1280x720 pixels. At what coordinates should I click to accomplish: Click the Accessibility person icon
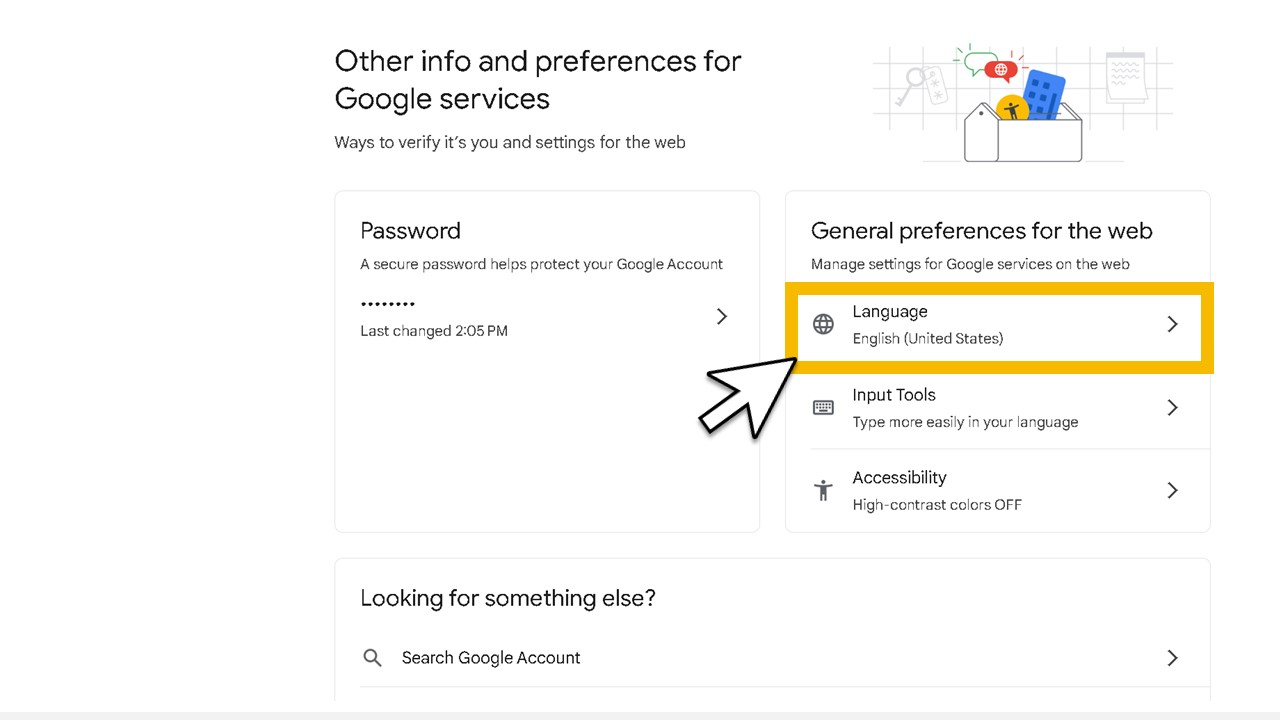[x=822, y=490]
